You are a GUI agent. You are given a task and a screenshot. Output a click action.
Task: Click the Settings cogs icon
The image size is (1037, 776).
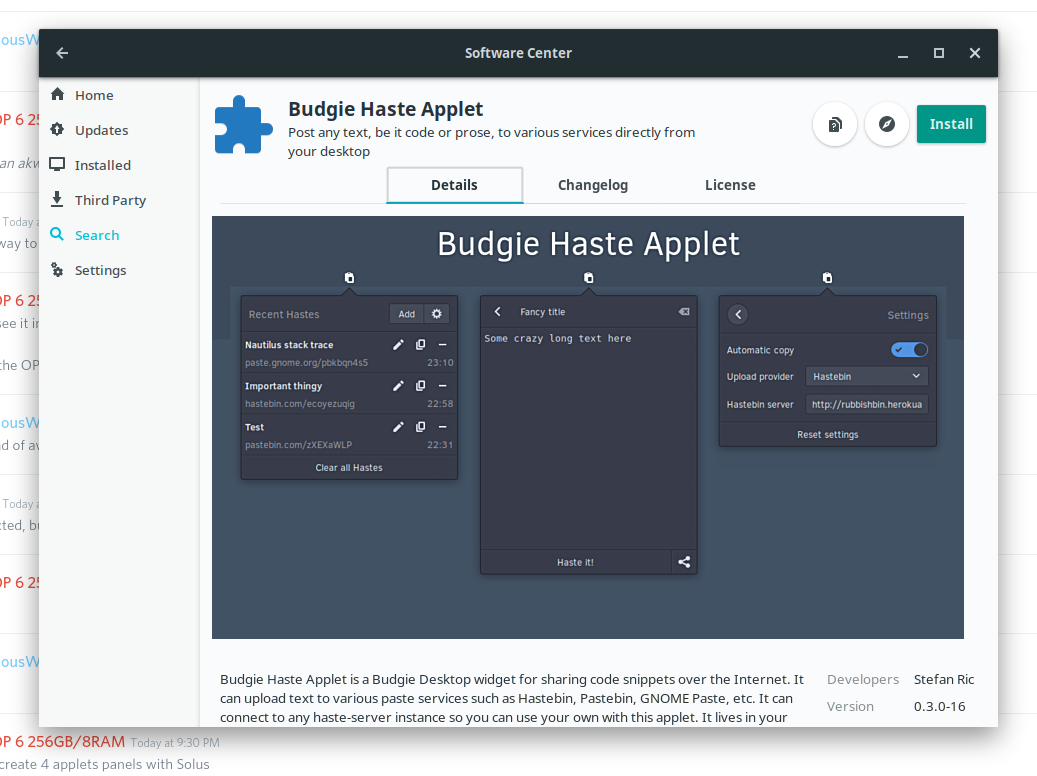58,269
